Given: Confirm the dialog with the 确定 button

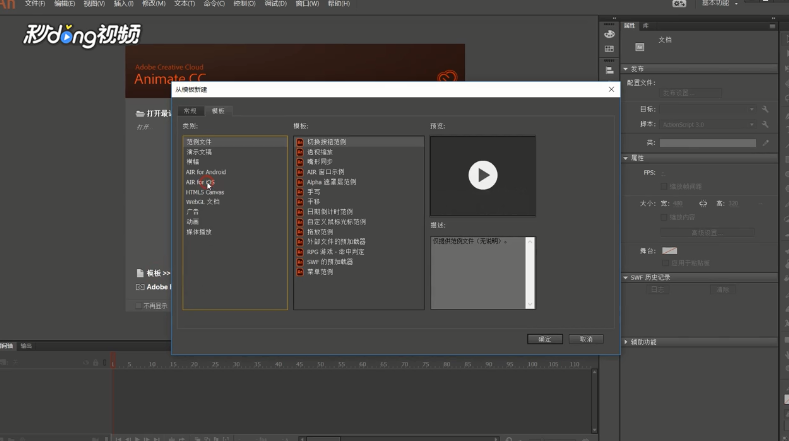Looking at the screenshot, I should tap(545, 339).
